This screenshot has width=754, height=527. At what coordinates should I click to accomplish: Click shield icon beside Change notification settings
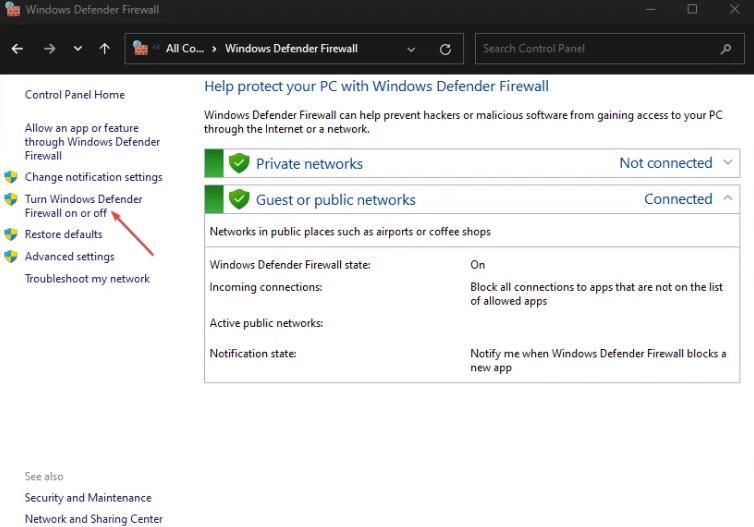tap(11, 177)
